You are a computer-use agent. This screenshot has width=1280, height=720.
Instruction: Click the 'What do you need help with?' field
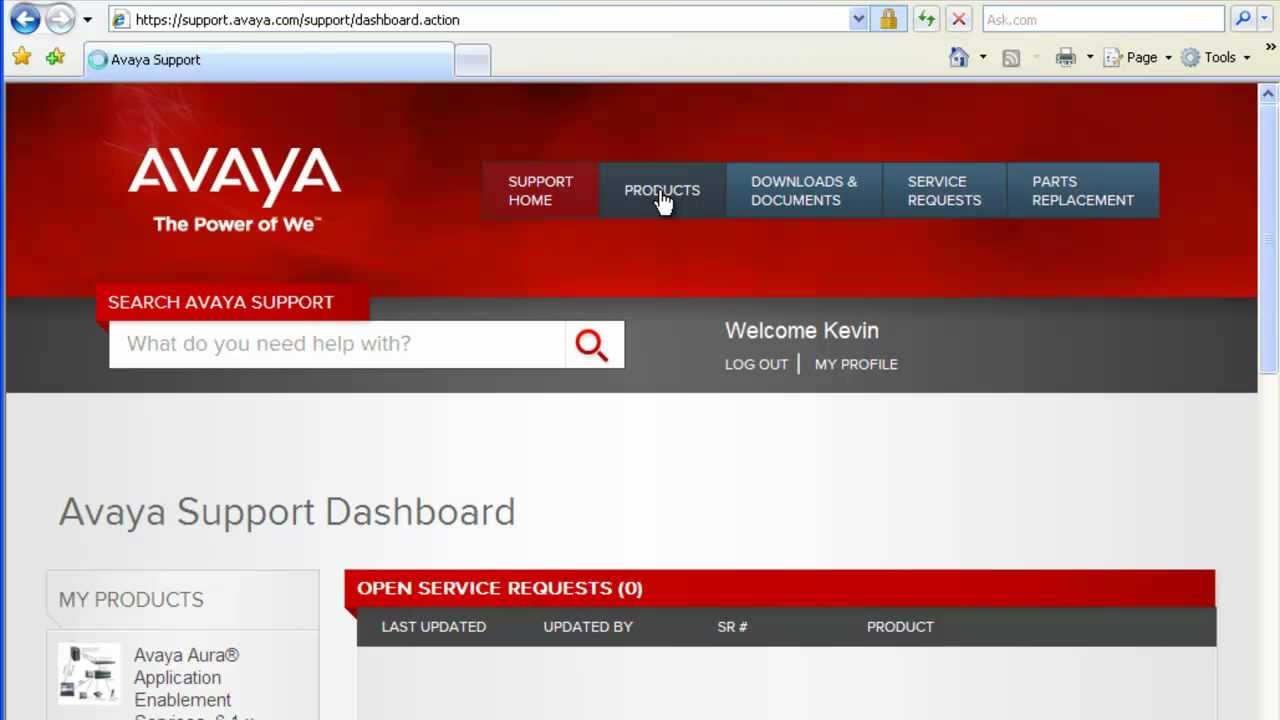coord(337,344)
